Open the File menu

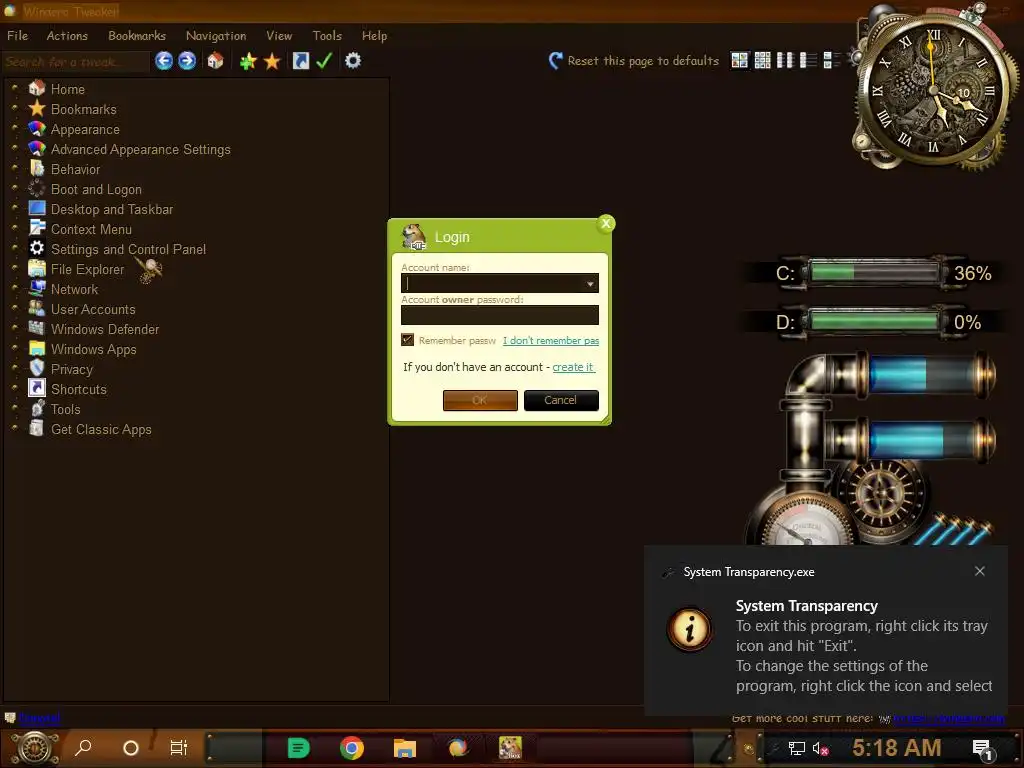(x=18, y=35)
